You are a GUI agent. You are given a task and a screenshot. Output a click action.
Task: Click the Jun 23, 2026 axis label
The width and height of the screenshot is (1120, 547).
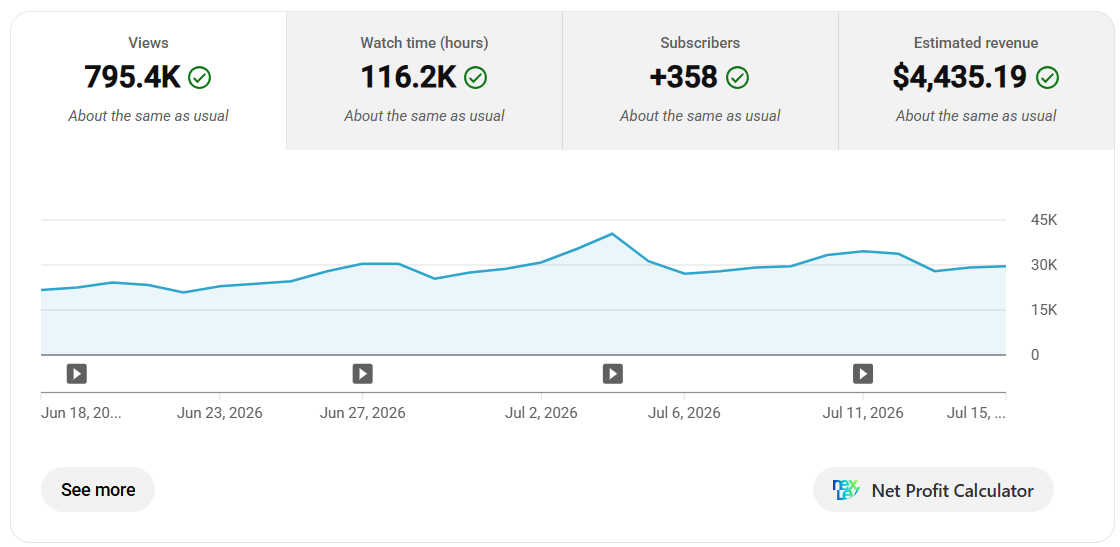219,413
